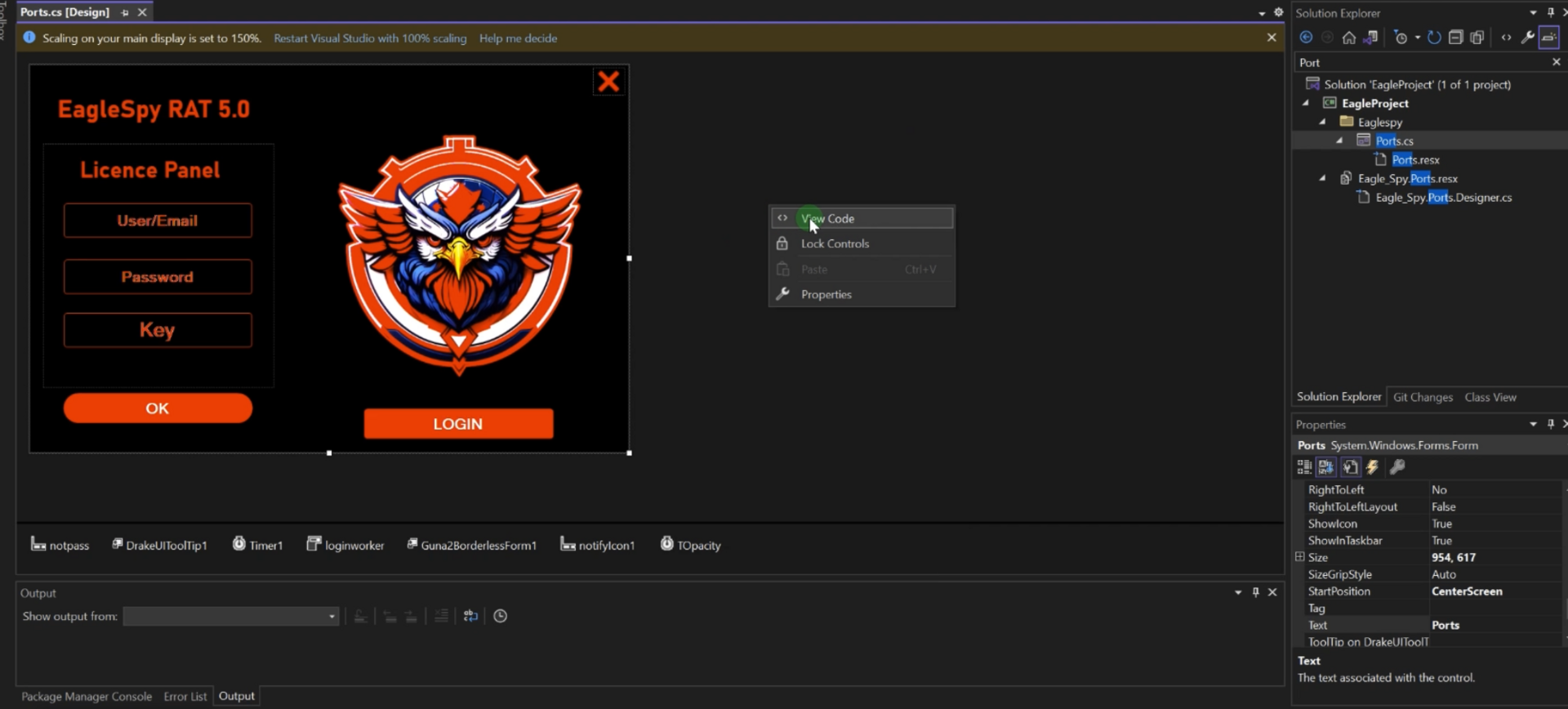Click Collapse All icon in Solution Explorer
Screen dimensions: 1568x709
coord(1455,38)
